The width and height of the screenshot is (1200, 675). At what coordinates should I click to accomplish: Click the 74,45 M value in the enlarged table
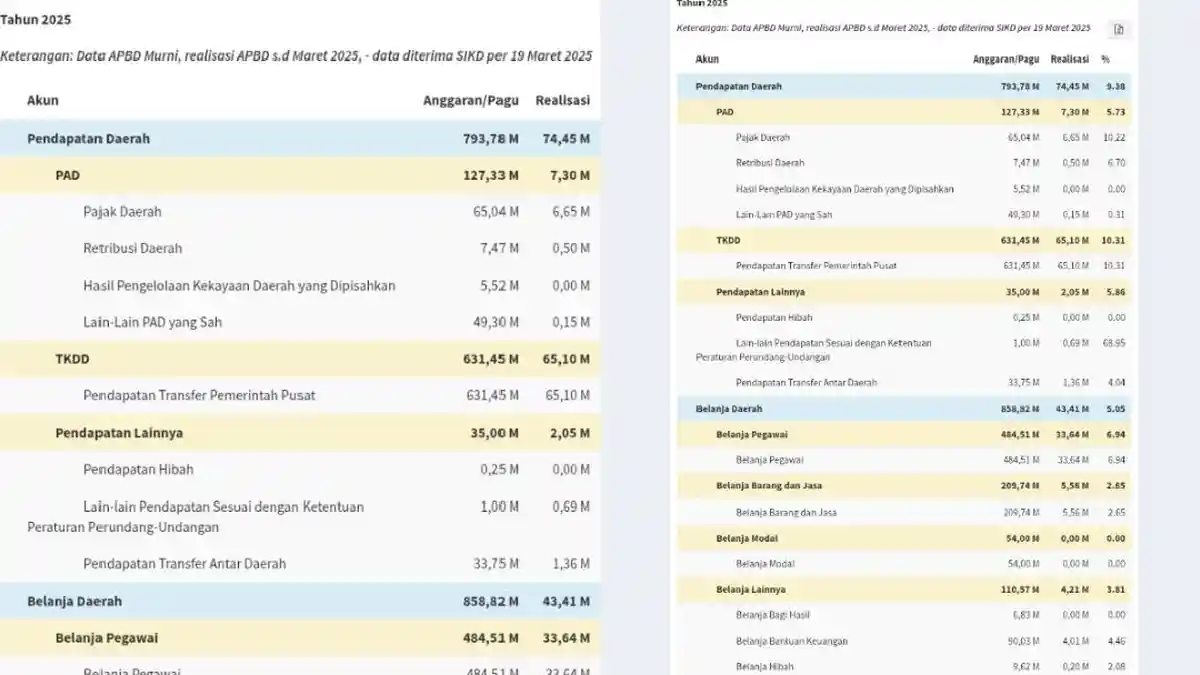[566, 138]
